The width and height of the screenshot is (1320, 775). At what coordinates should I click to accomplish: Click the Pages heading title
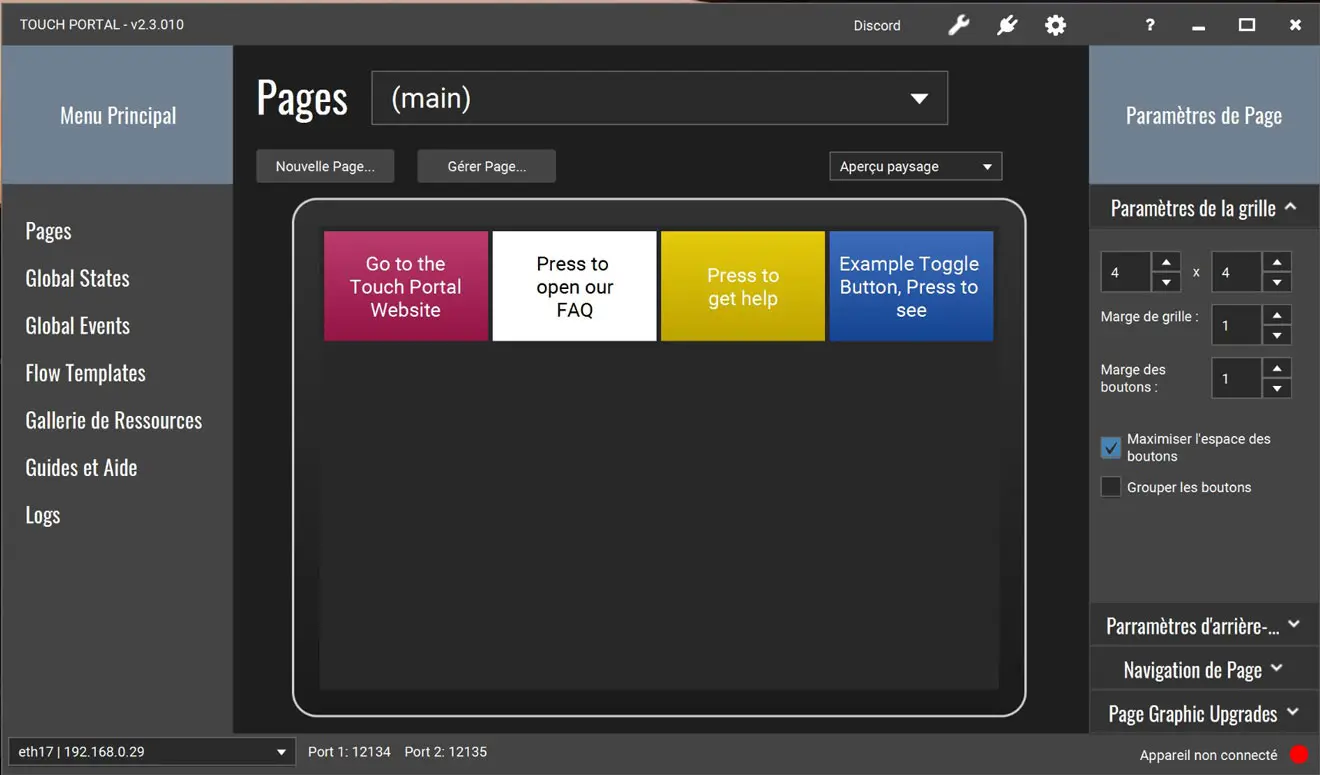click(302, 98)
